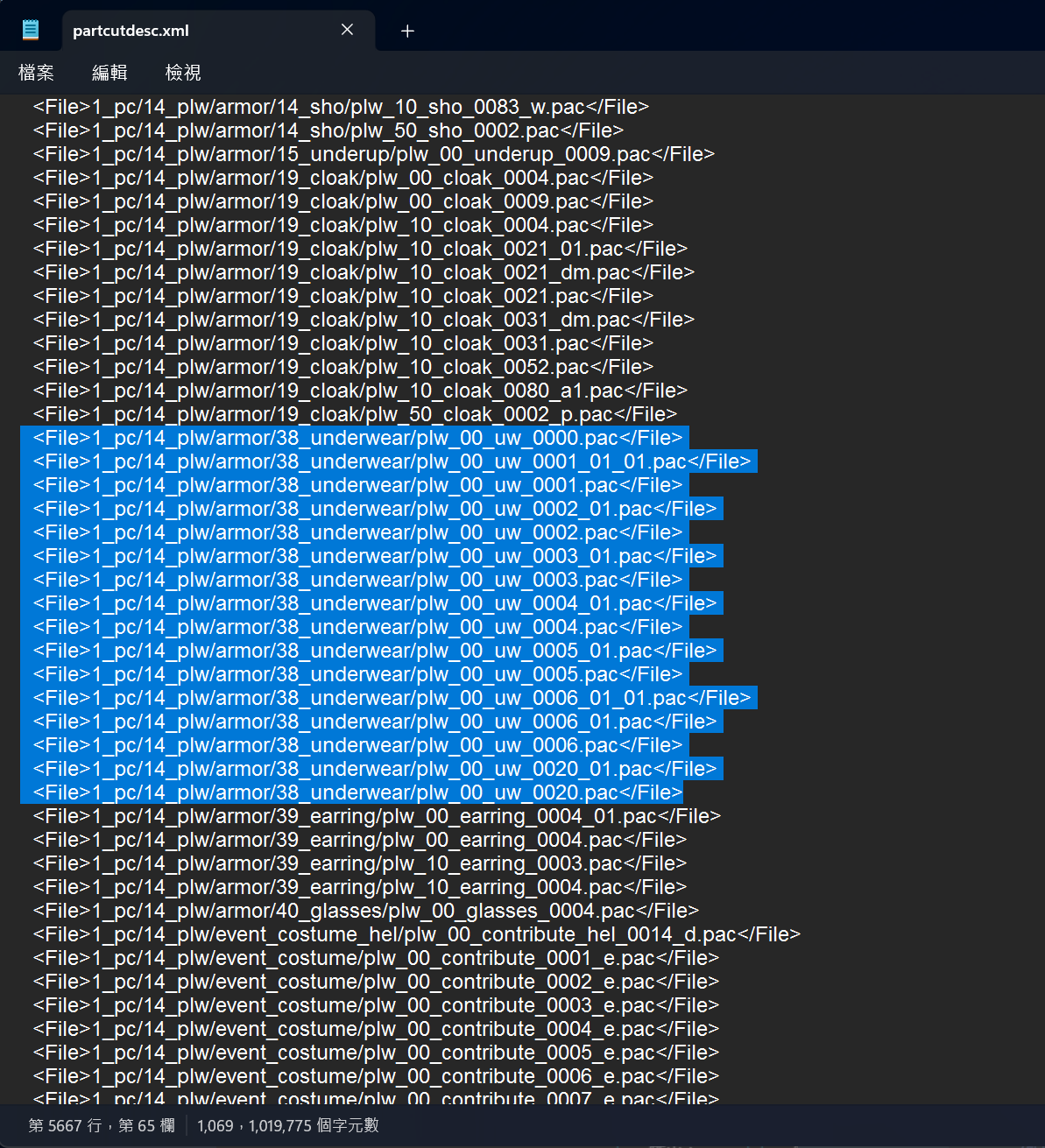Open the 檢視 menu
Screen dimensions: 1045x1148
[183, 73]
